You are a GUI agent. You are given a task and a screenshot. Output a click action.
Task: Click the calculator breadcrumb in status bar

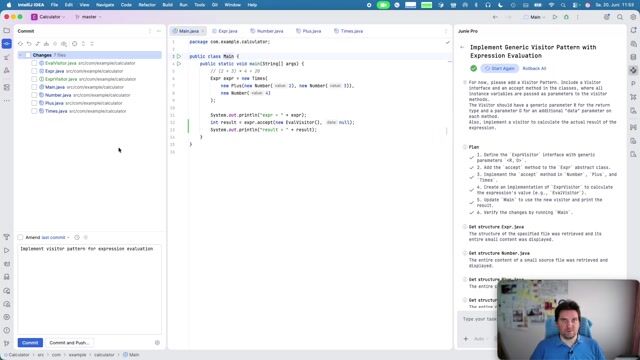(x=104, y=355)
